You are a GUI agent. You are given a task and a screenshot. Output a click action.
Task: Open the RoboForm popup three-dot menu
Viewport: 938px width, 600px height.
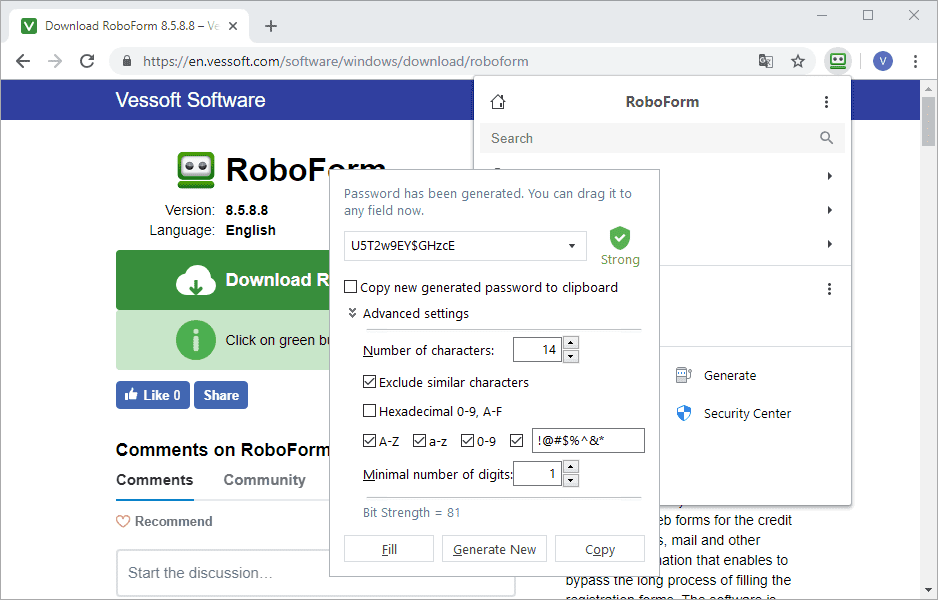coord(826,102)
